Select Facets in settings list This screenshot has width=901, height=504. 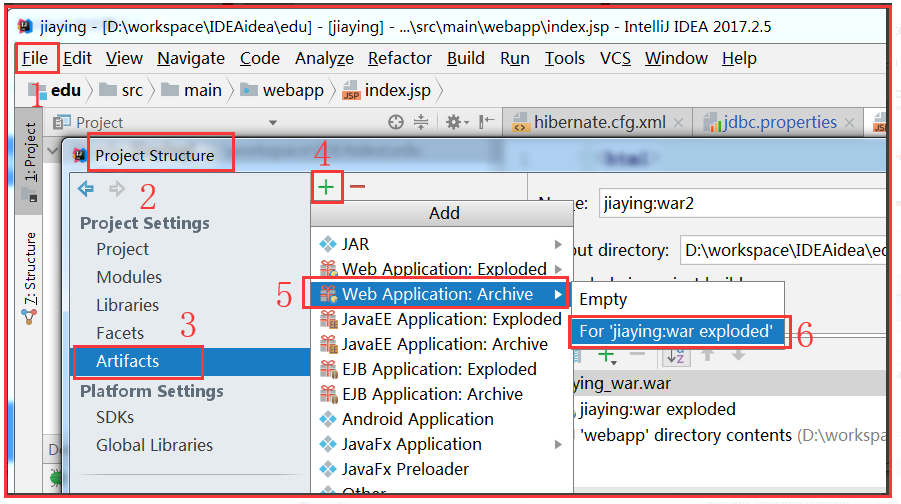pos(120,333)
